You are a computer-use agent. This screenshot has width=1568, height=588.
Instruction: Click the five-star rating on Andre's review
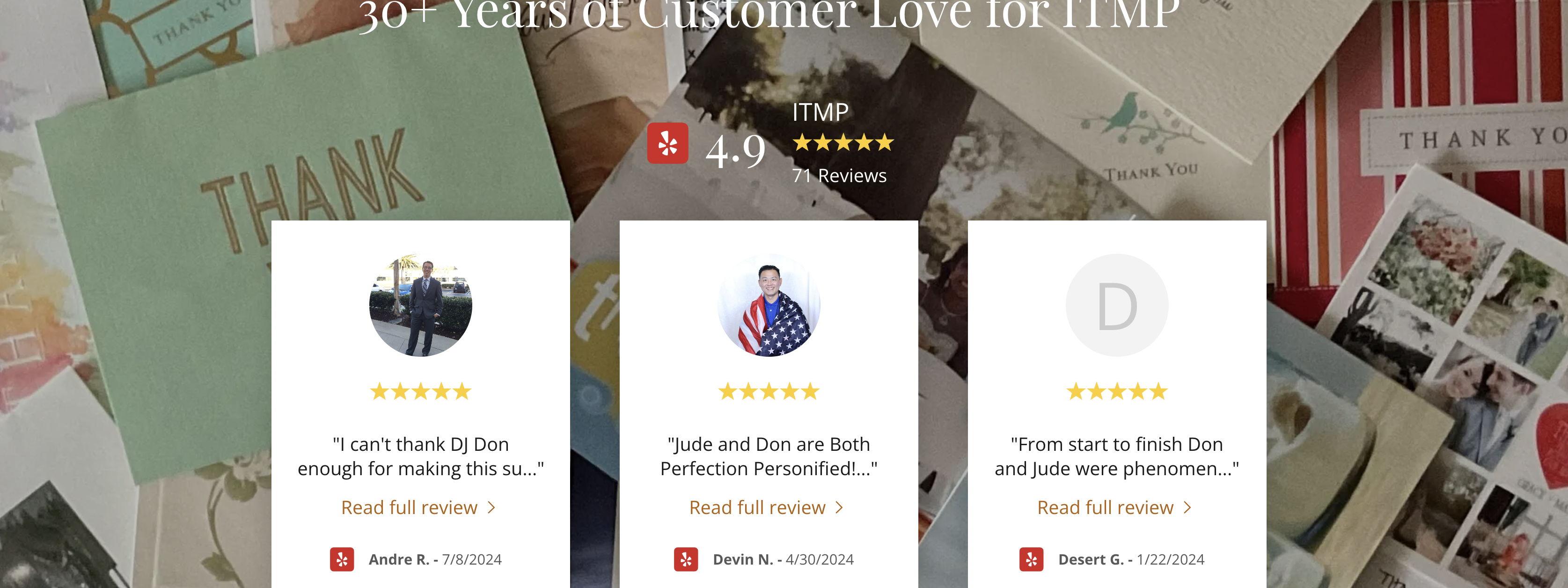pos(421,391)
